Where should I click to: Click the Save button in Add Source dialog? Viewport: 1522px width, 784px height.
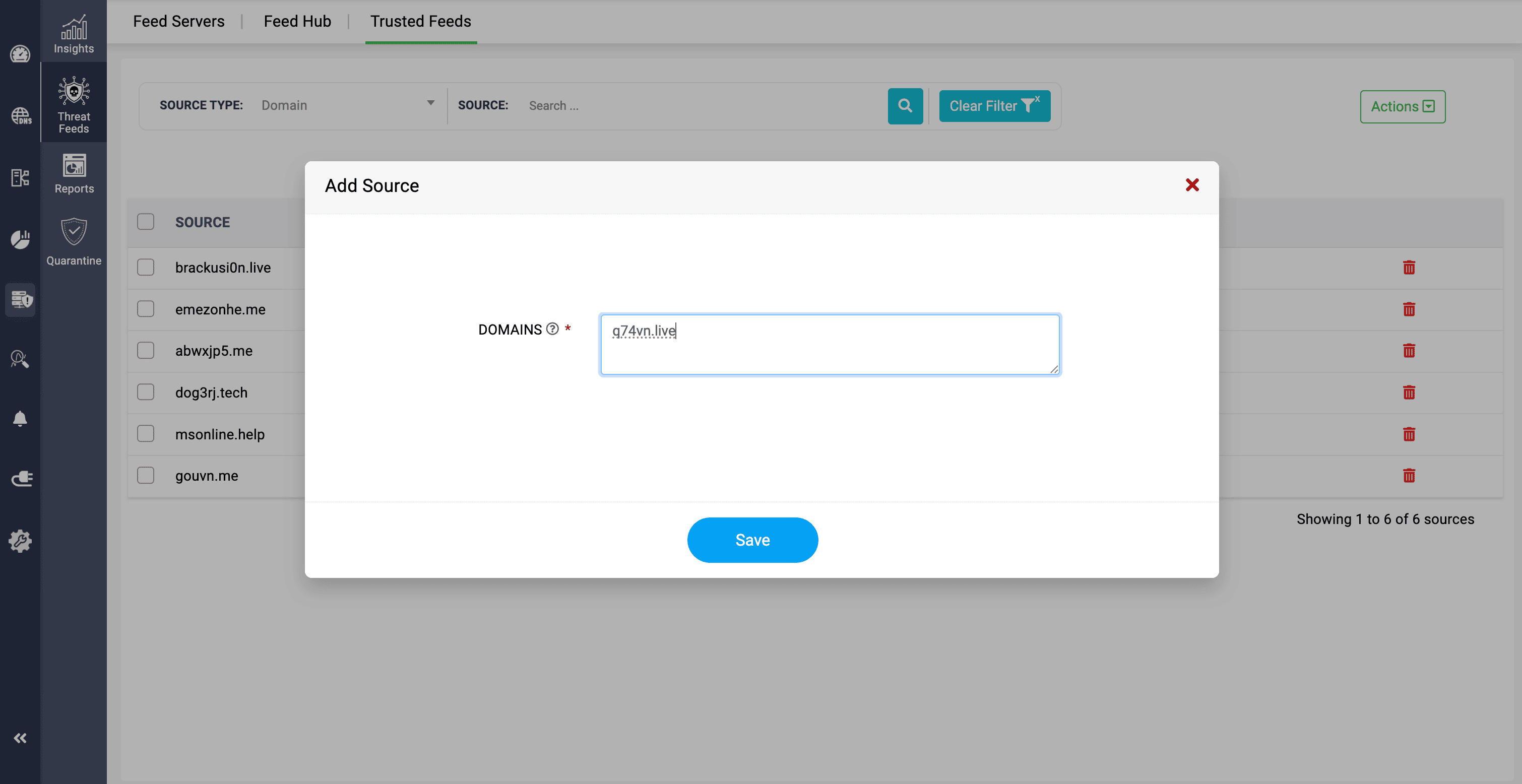(752, 540)
